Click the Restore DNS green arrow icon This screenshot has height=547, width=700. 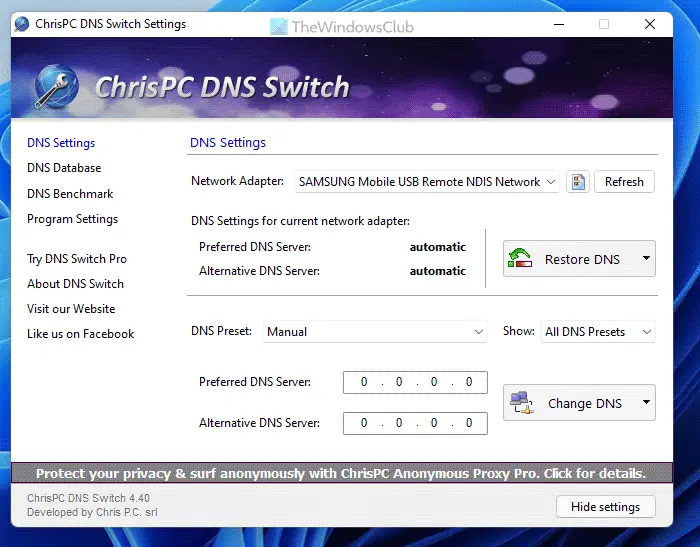pos(520,259)
